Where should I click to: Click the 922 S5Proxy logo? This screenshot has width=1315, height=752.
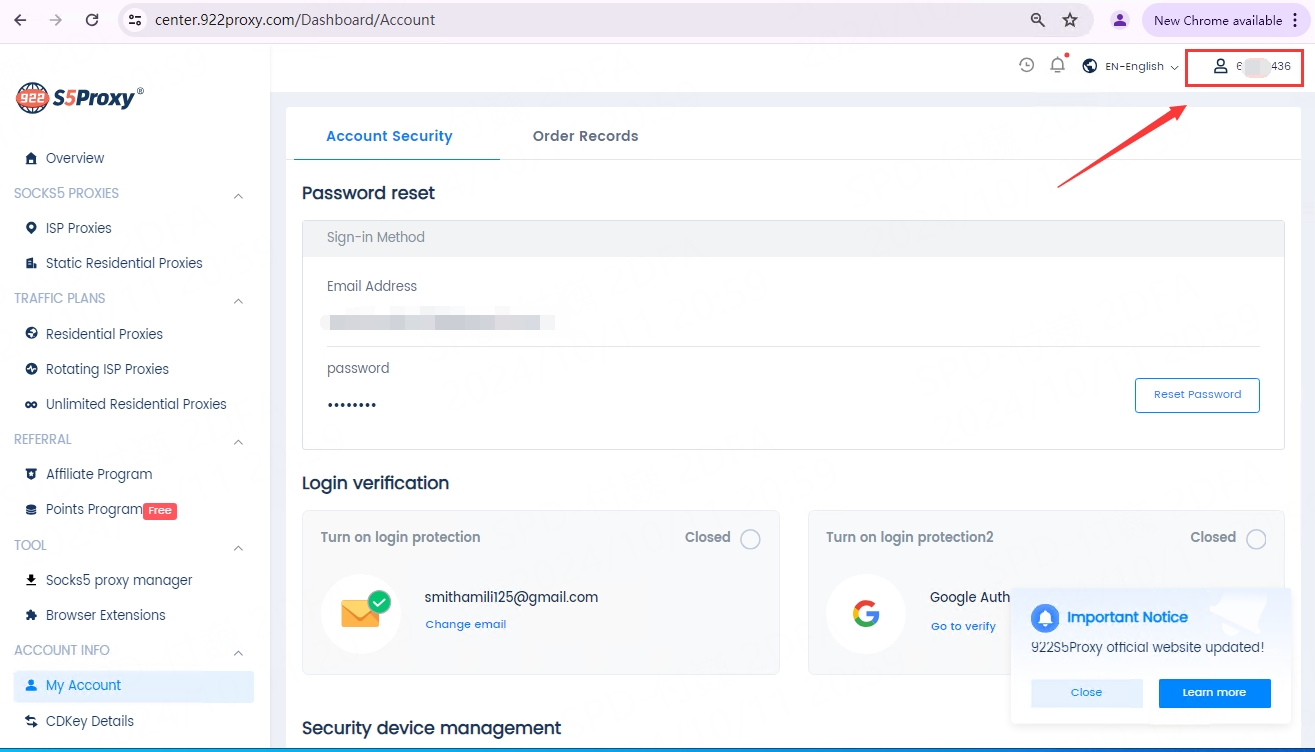coord(80,97)
